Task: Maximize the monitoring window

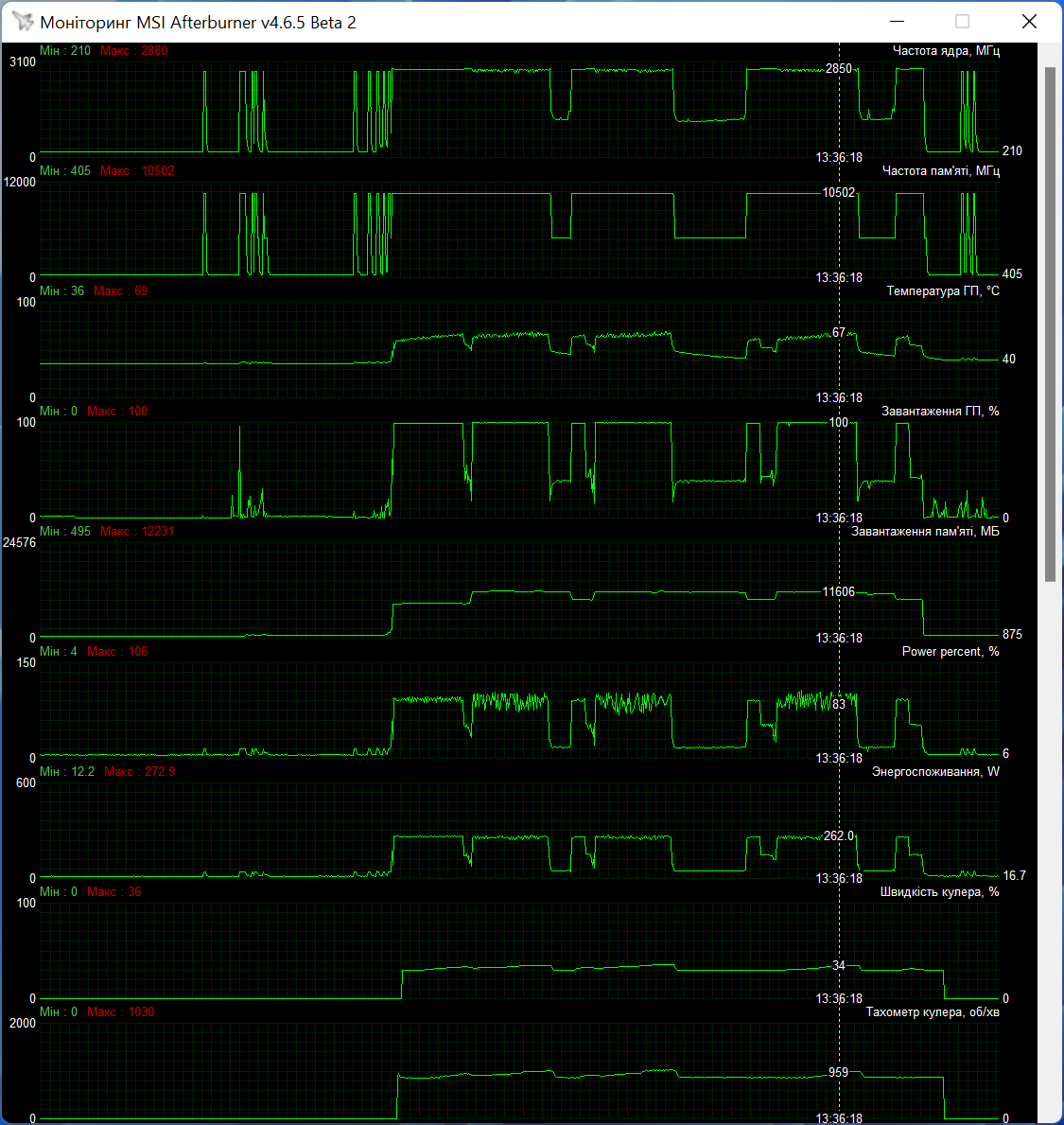Action: tap(962, 22)
